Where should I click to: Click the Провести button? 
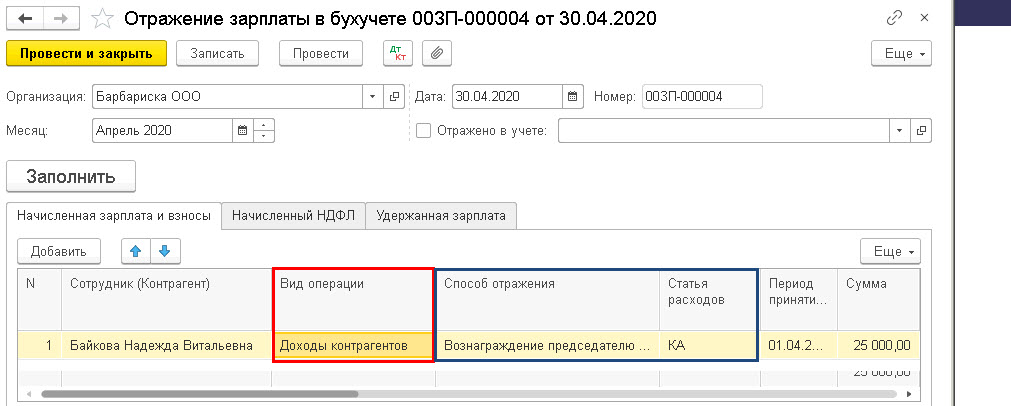(x=321, y=53)
